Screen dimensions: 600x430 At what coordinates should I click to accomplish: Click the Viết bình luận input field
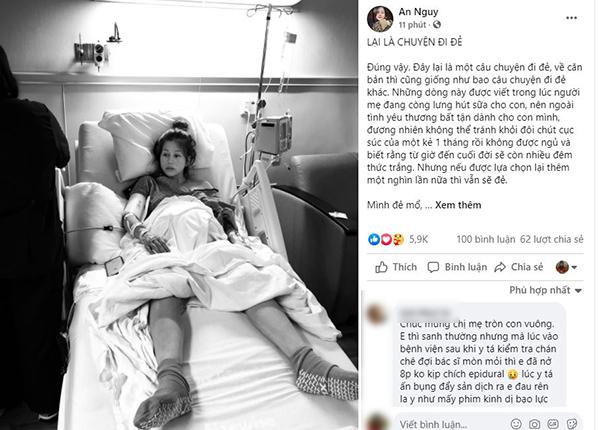[x=452, y=423]
